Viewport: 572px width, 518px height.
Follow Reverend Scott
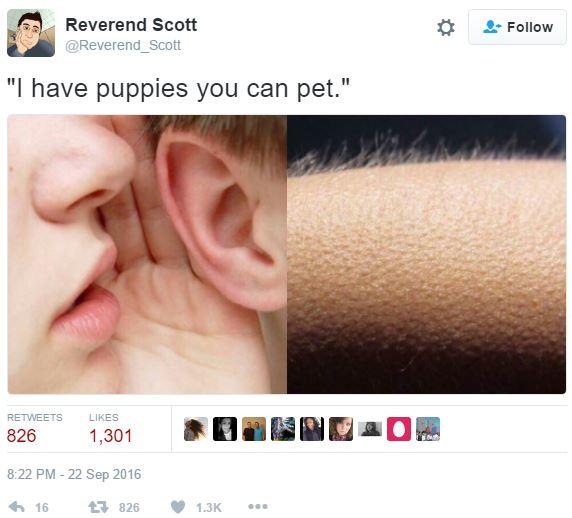click(517, 27)
